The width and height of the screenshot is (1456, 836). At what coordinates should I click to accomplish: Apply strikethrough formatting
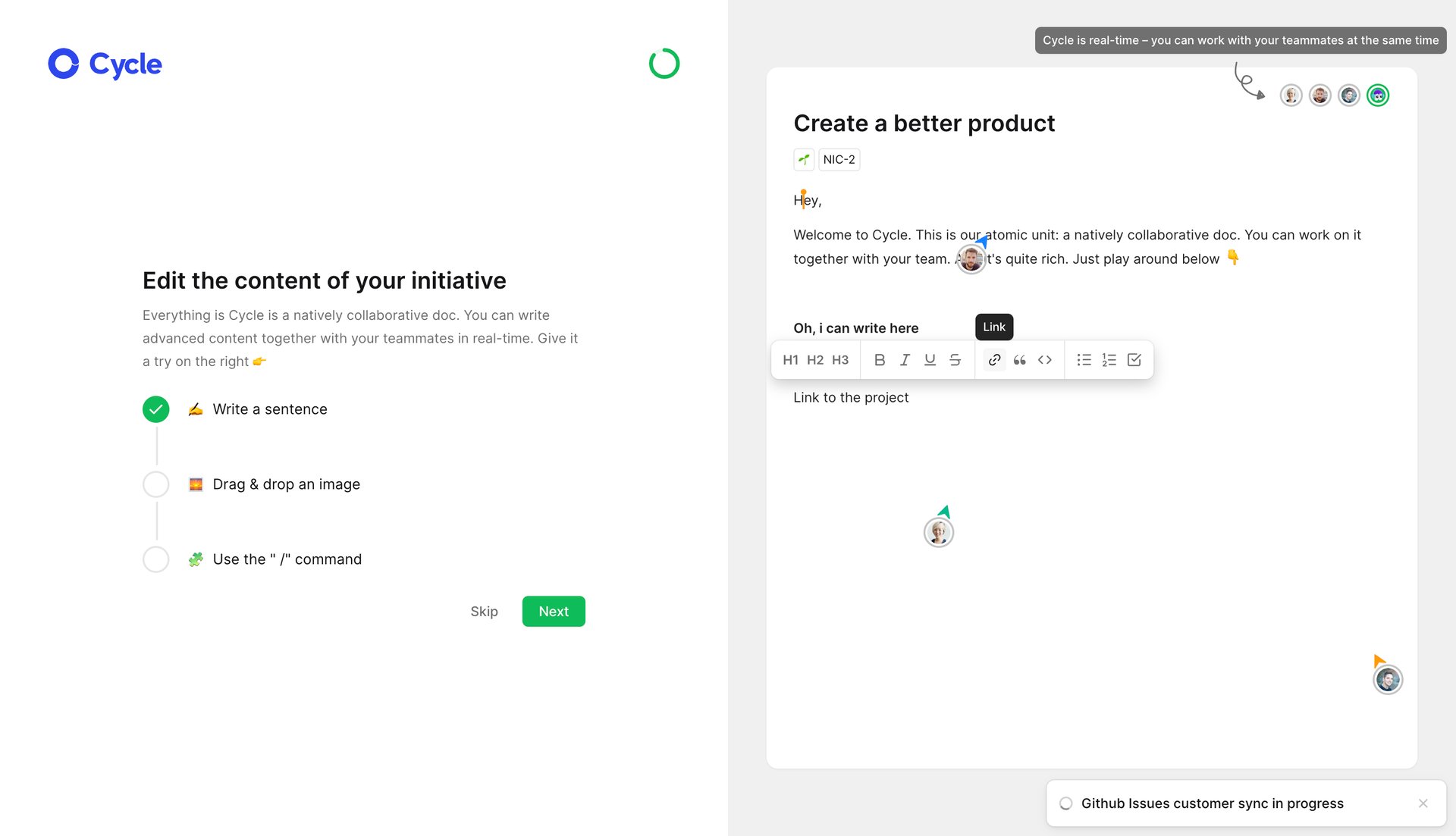(x=955, y=359)
